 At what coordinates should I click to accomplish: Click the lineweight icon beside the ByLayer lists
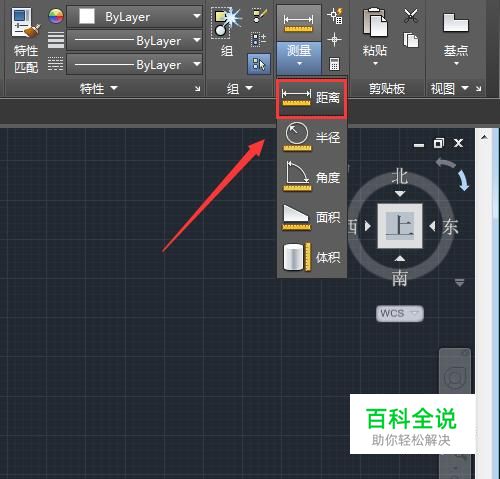[56, 40]
